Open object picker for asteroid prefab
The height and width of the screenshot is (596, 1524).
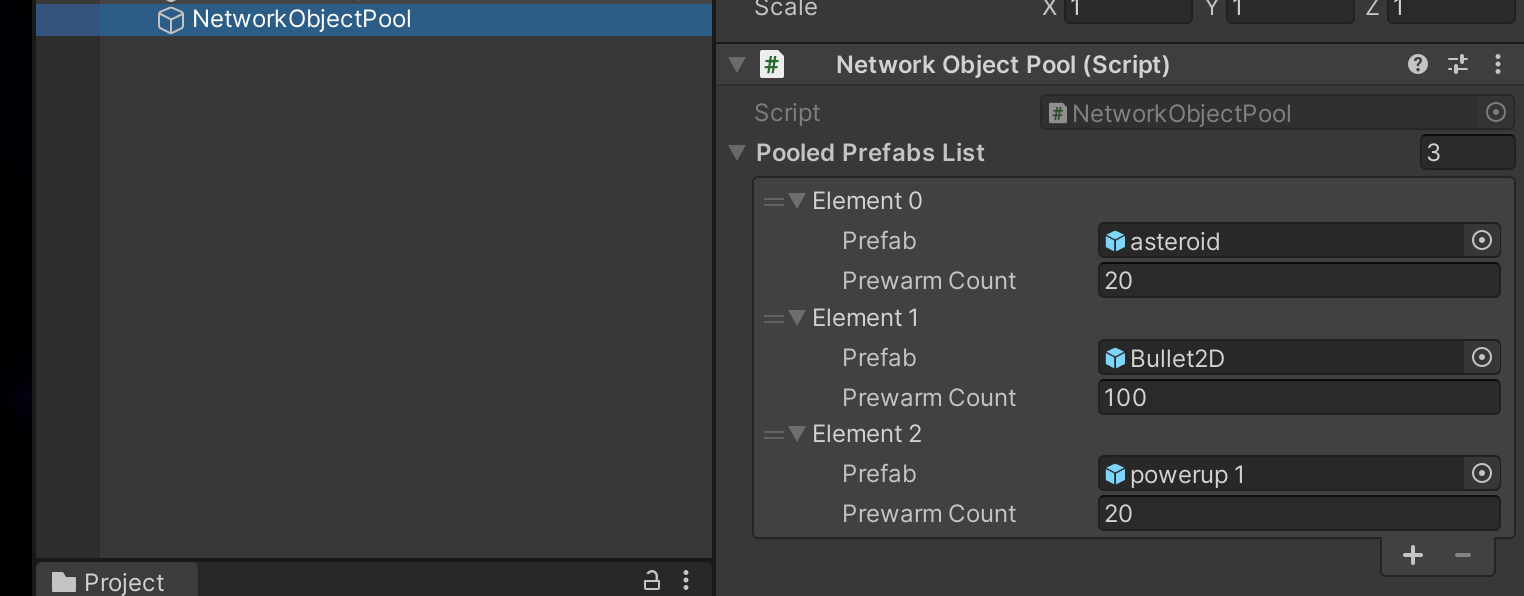click(1482, 241)
